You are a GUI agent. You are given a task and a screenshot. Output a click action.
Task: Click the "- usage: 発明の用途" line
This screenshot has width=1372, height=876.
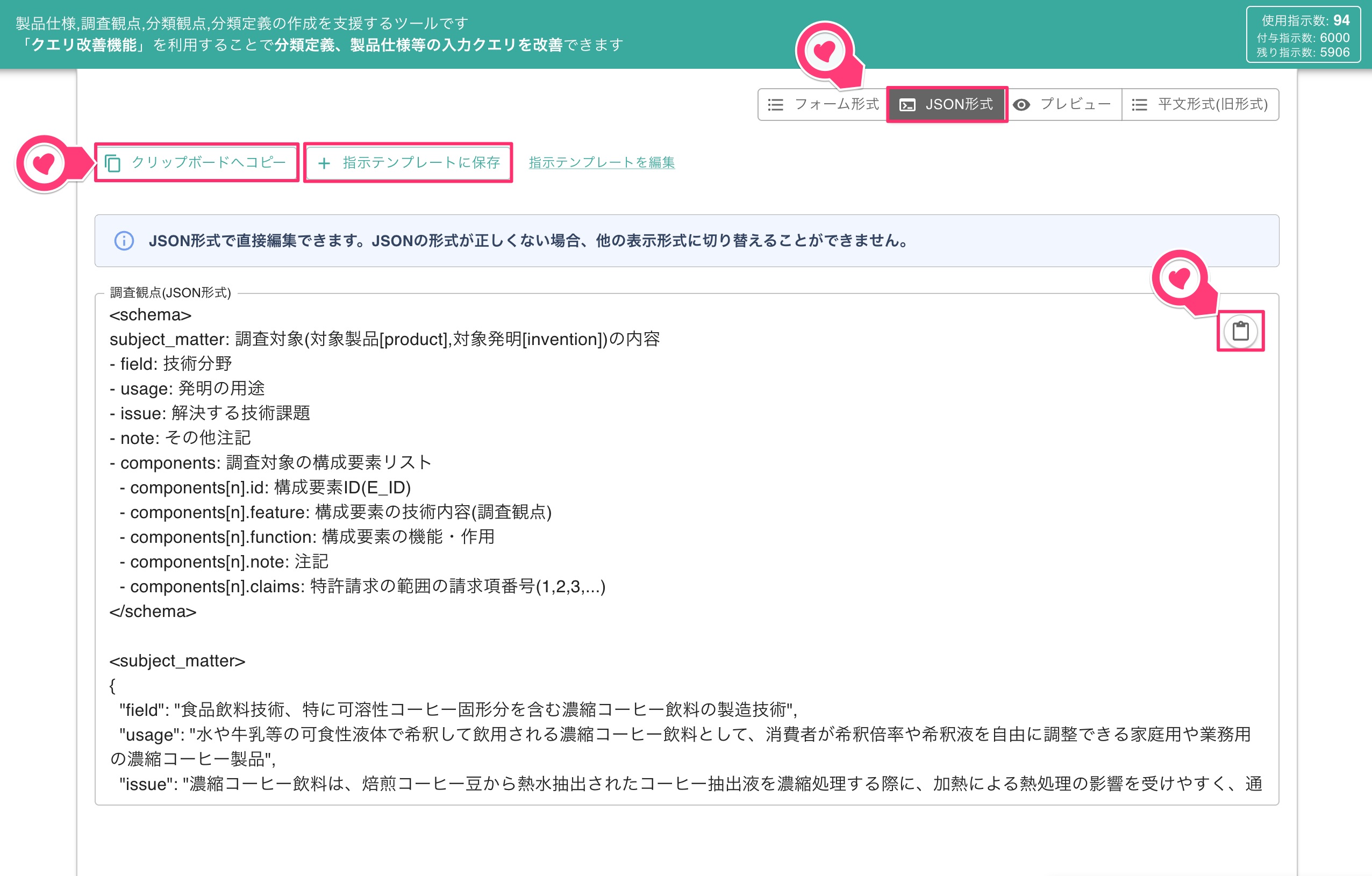coord(187,389)
